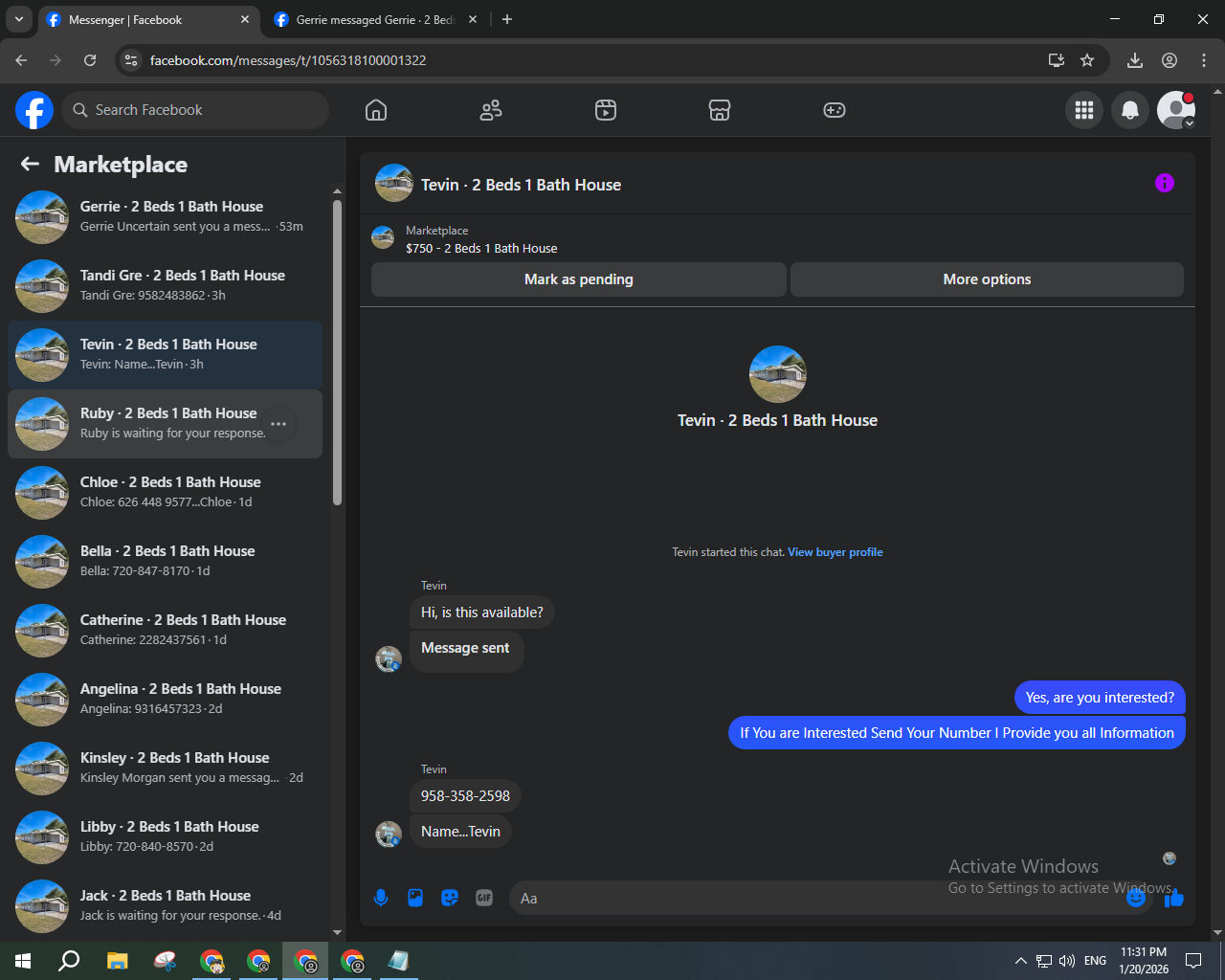Click the Search Facebook field

click(195, 110)
